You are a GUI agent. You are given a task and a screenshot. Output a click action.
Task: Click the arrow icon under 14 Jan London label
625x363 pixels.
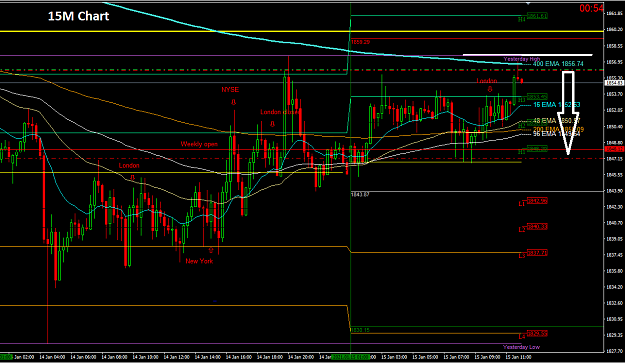click(133, 177)
